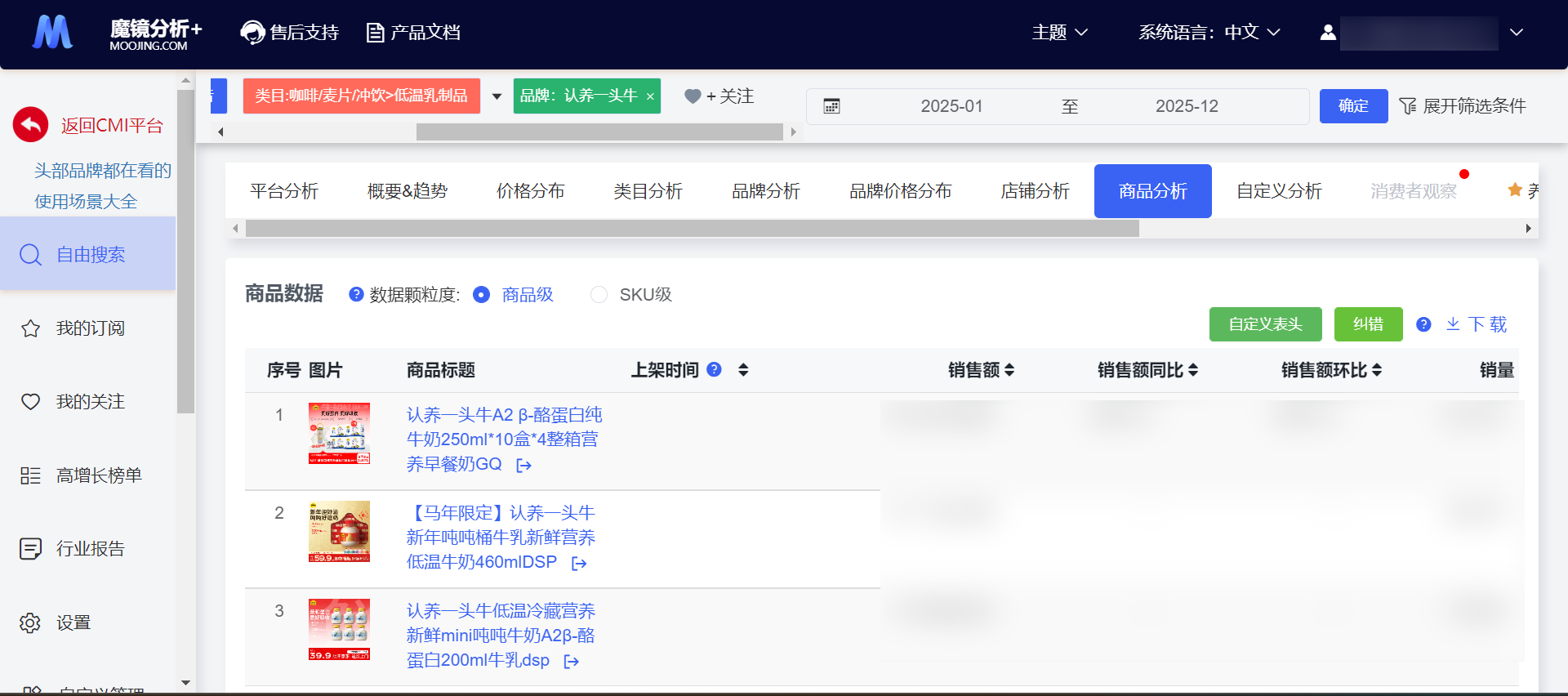Switch to 品牌分析 tab
This screenshot has width=1568, height=696.
tap(766, 191)
